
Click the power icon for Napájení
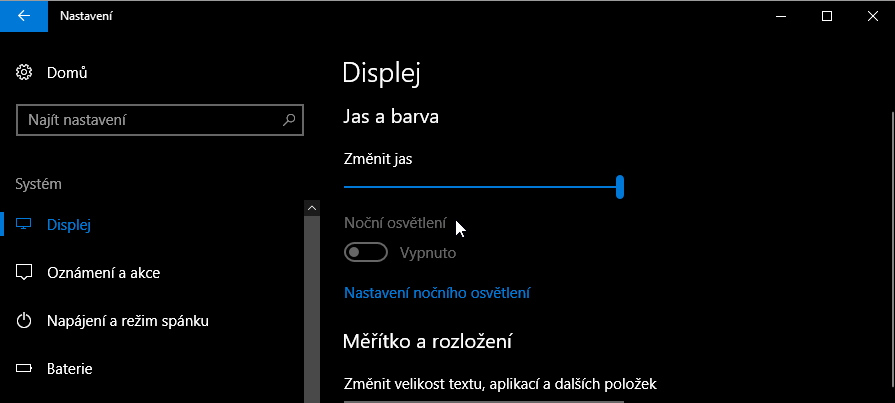25,321
